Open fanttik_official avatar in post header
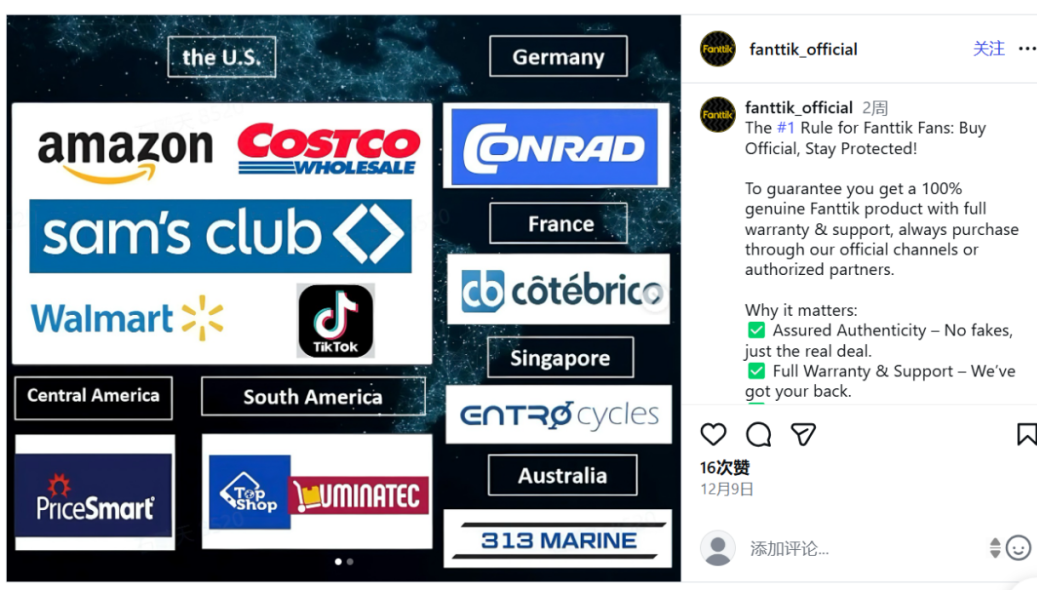The image size is (1037, 590). pyautogui.click(x=718, y=49)
